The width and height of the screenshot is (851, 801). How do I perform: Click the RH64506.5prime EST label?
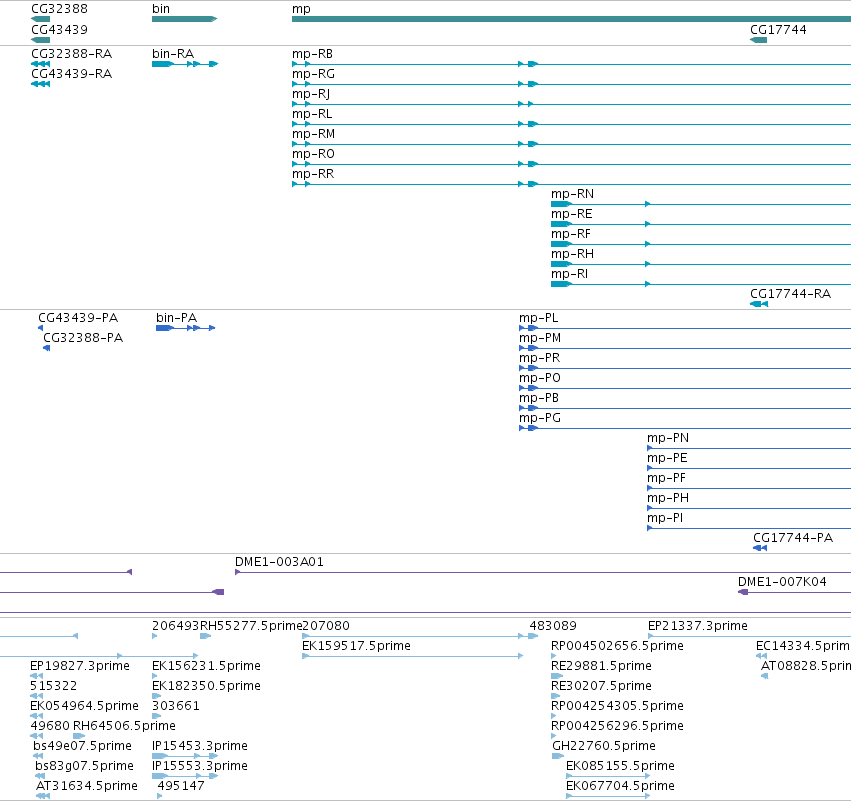pos(124,726)
